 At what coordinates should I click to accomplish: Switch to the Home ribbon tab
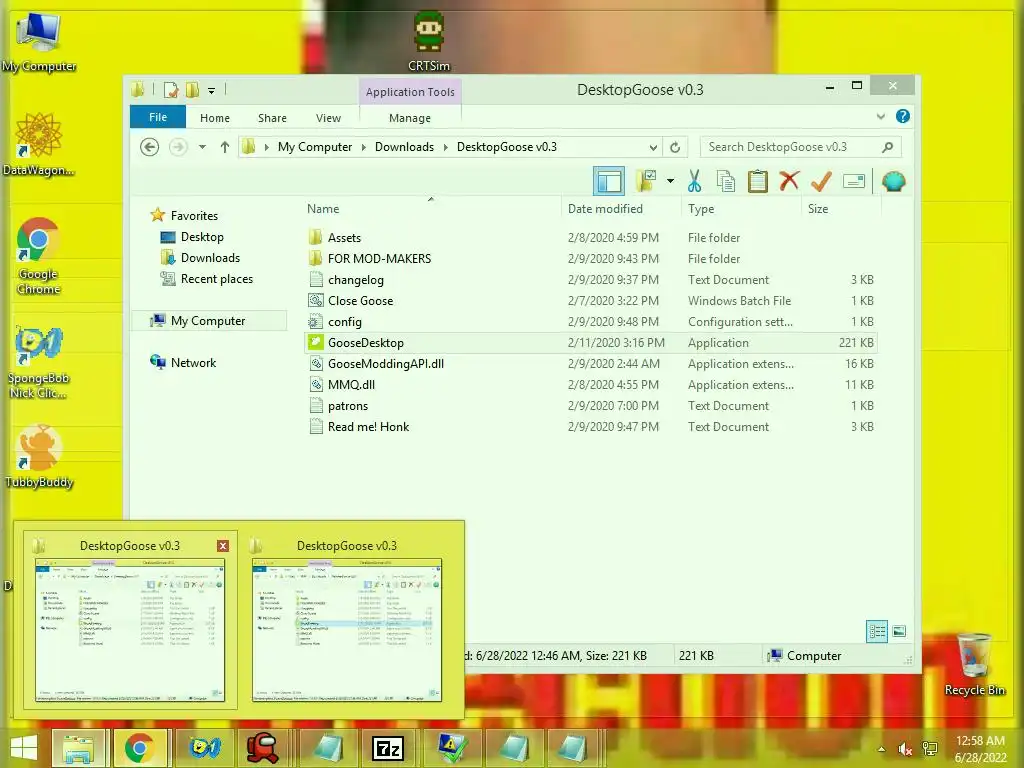(215, 118)
